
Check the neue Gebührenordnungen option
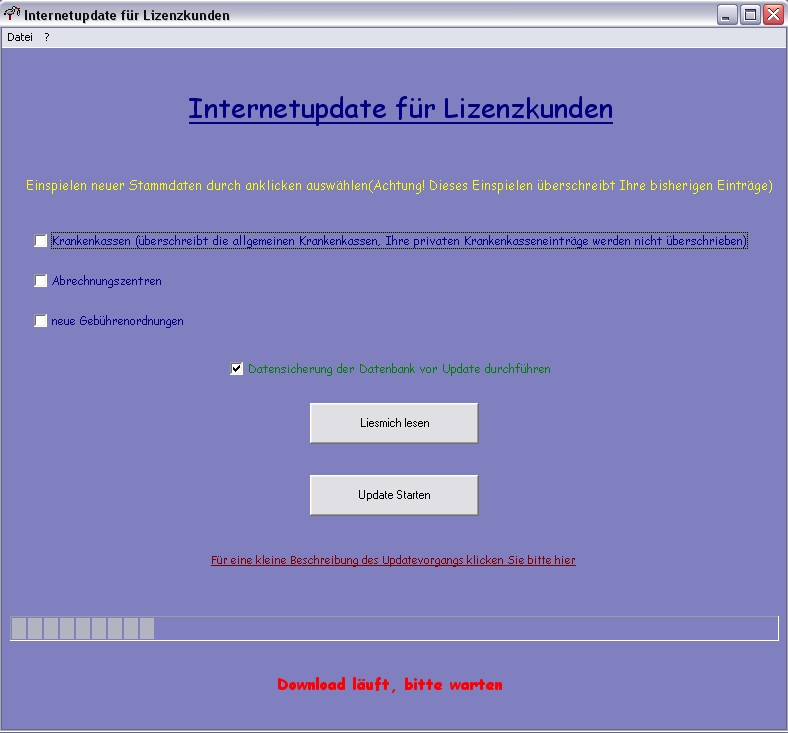pyautogui.click(x=41, y=321)
